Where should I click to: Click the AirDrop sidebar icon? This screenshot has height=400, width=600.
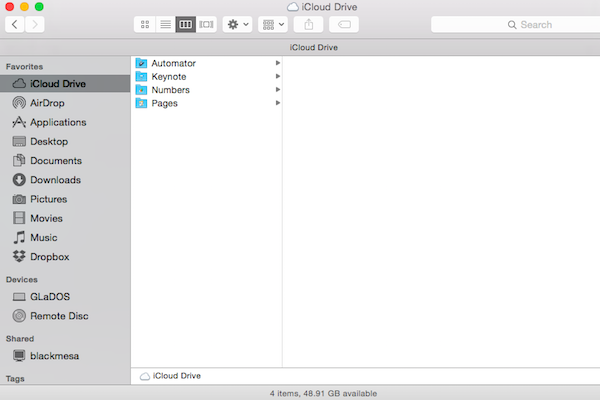point(19,103)
